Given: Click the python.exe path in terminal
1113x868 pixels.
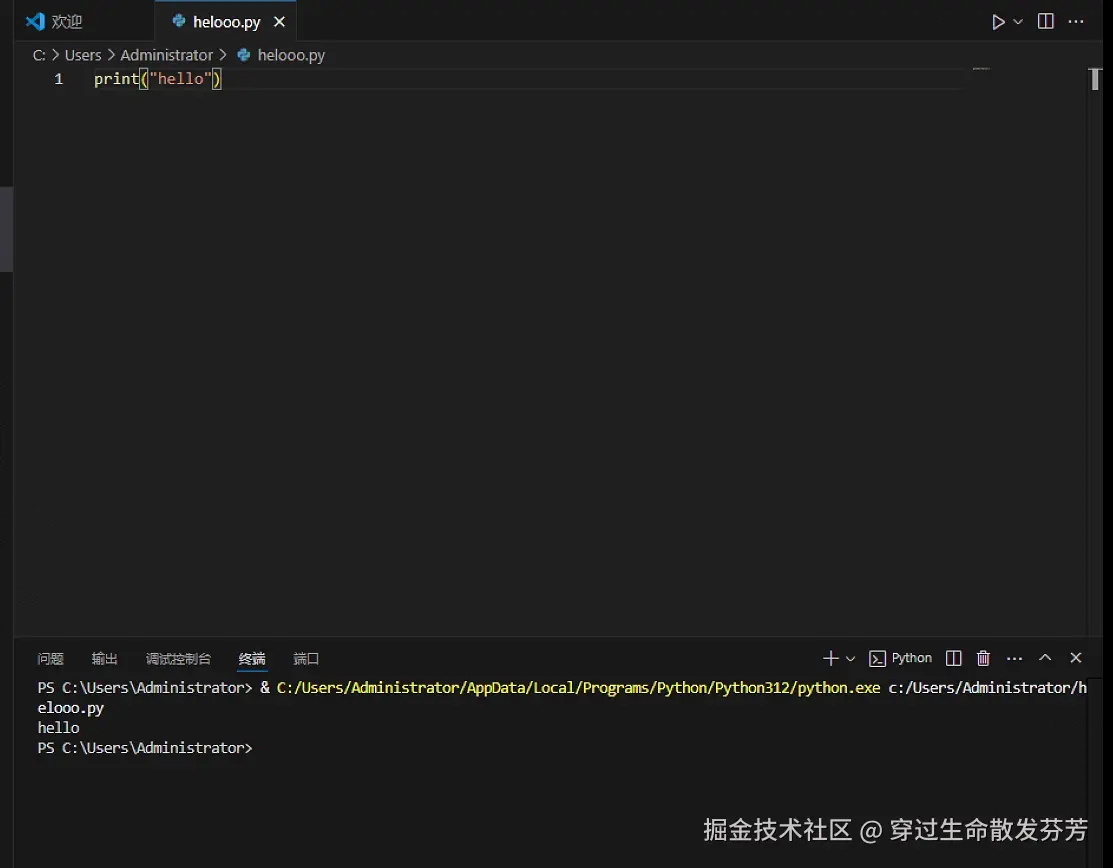Looking at the screenshot, I should click(x=579, y=688).
